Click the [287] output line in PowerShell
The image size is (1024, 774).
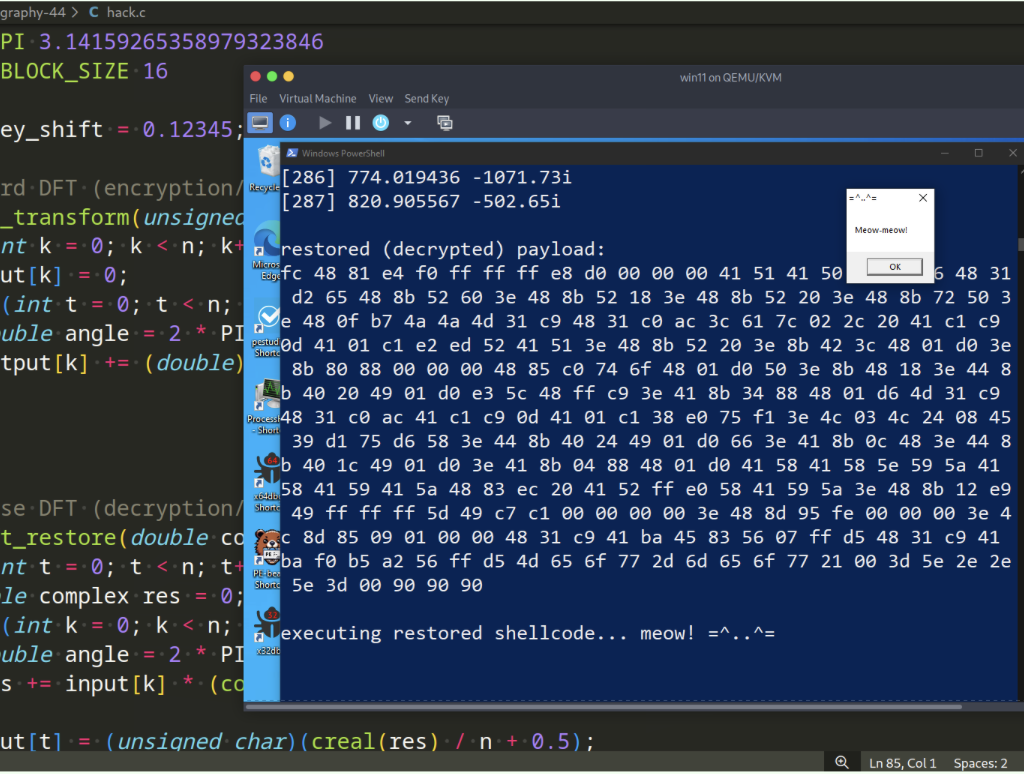point(420,202)
